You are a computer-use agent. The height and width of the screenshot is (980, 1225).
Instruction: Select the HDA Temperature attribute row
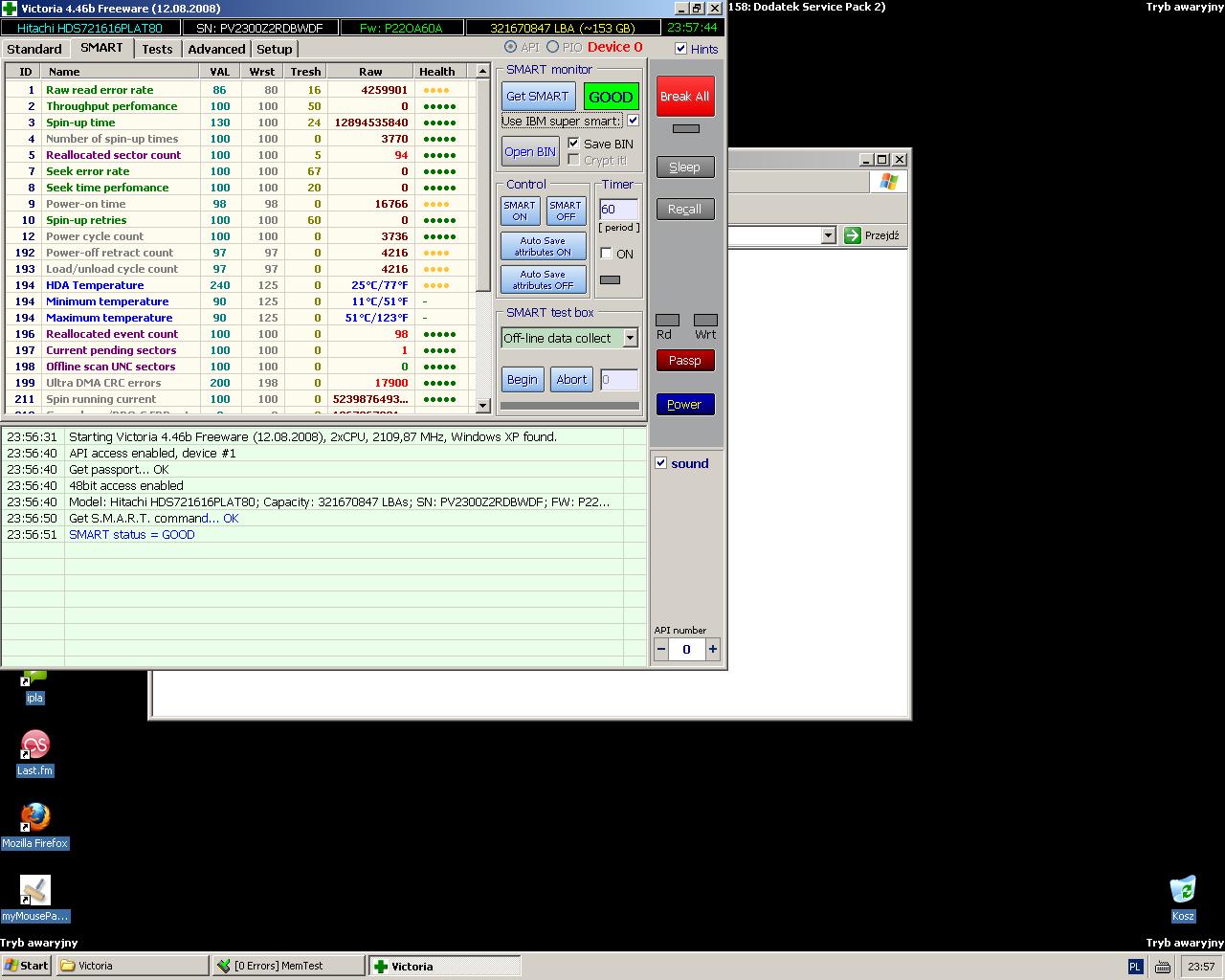(239, 285)
